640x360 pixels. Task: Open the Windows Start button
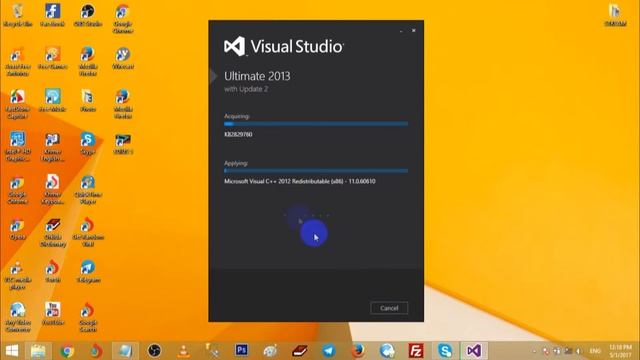12,351
